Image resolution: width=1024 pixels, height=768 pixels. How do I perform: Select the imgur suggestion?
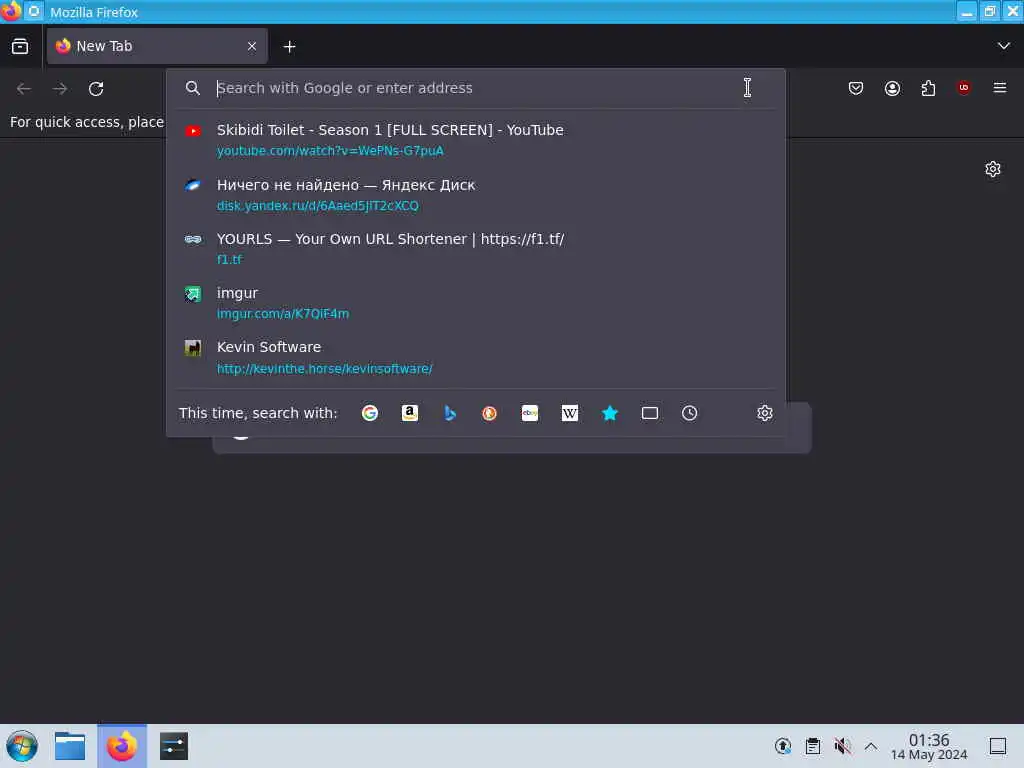pyautogui.click(x=475, y=303)
